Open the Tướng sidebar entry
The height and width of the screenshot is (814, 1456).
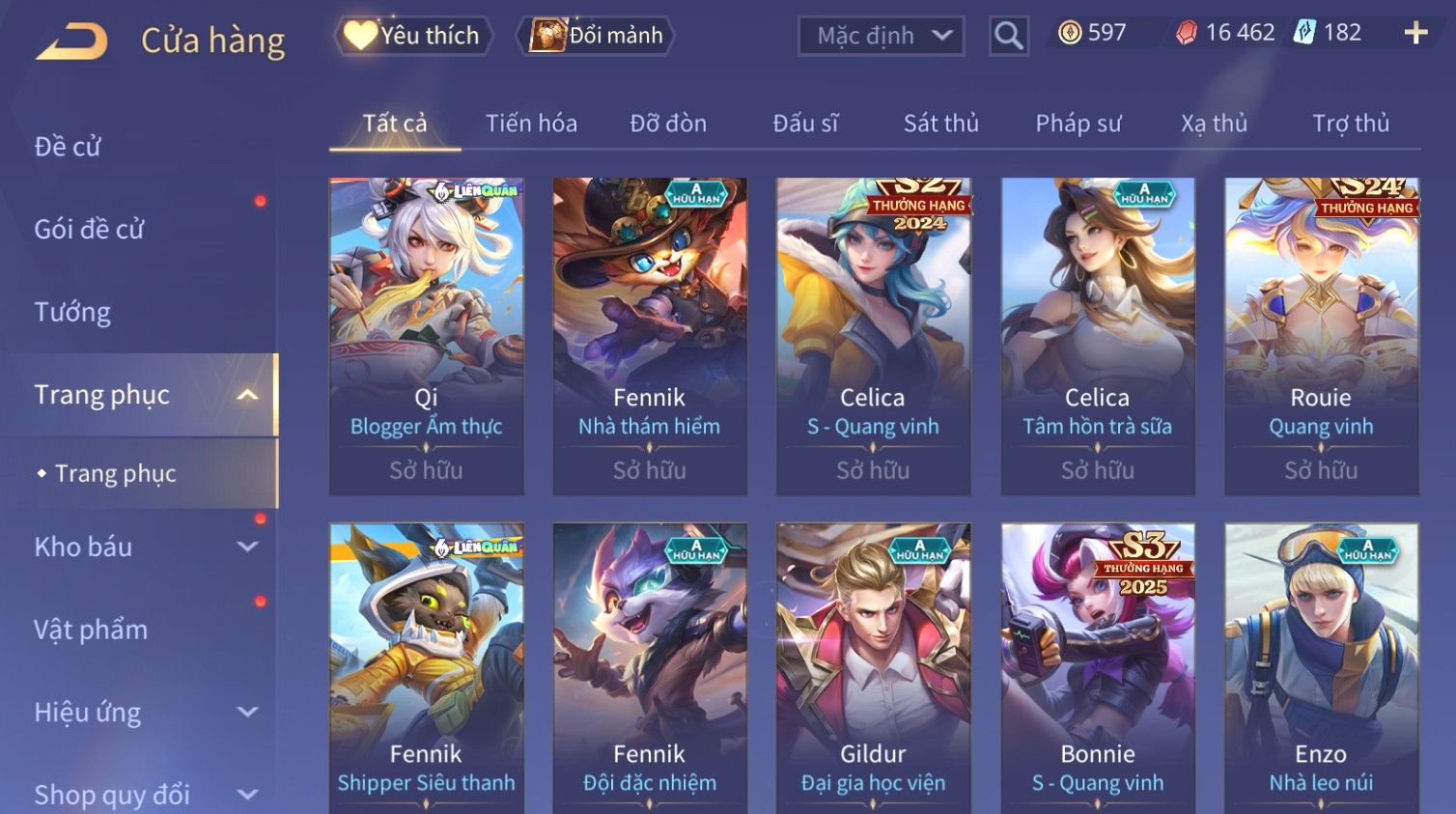tap(72, 313)
